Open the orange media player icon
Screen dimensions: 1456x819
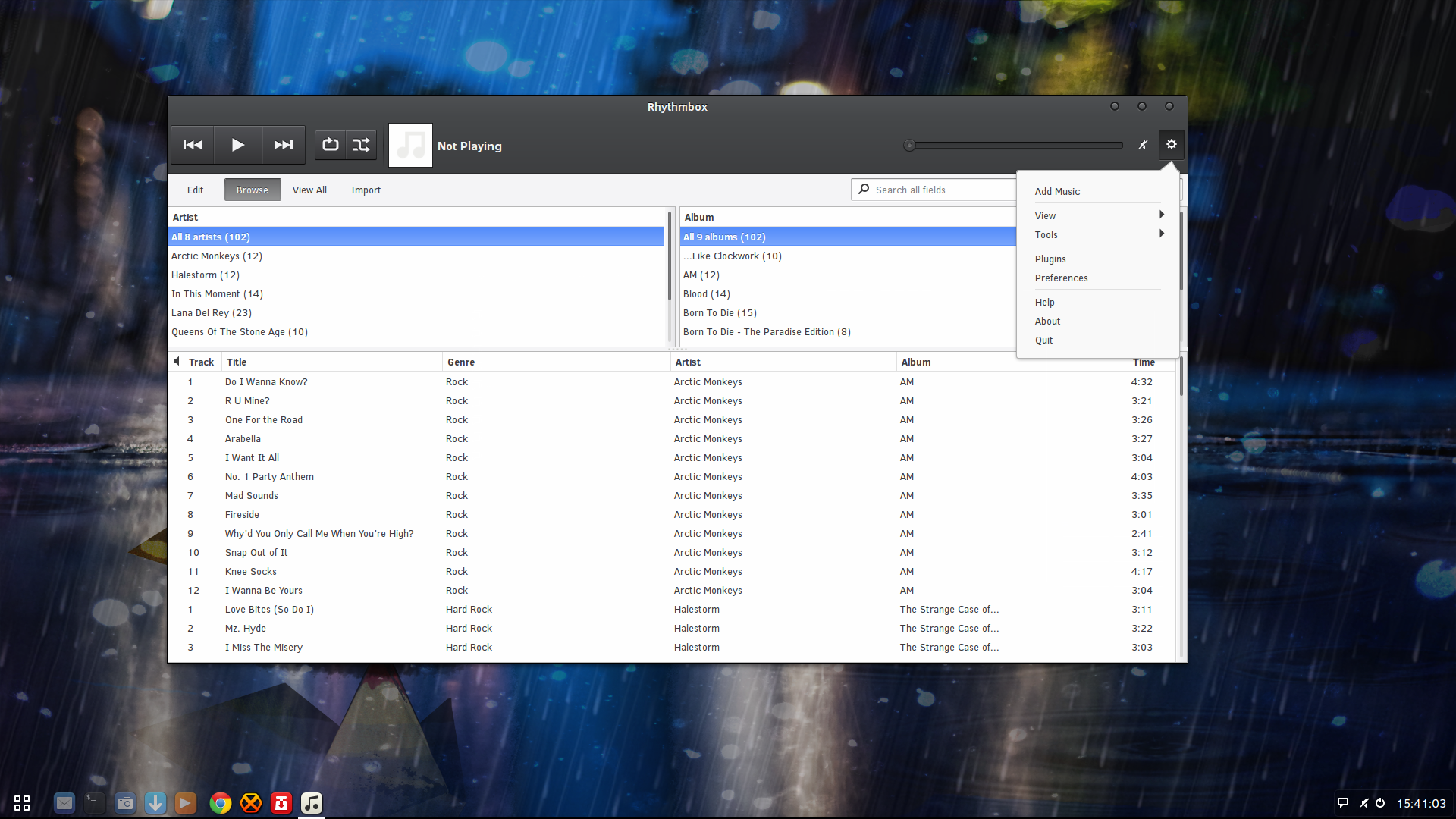click(186, 802)
